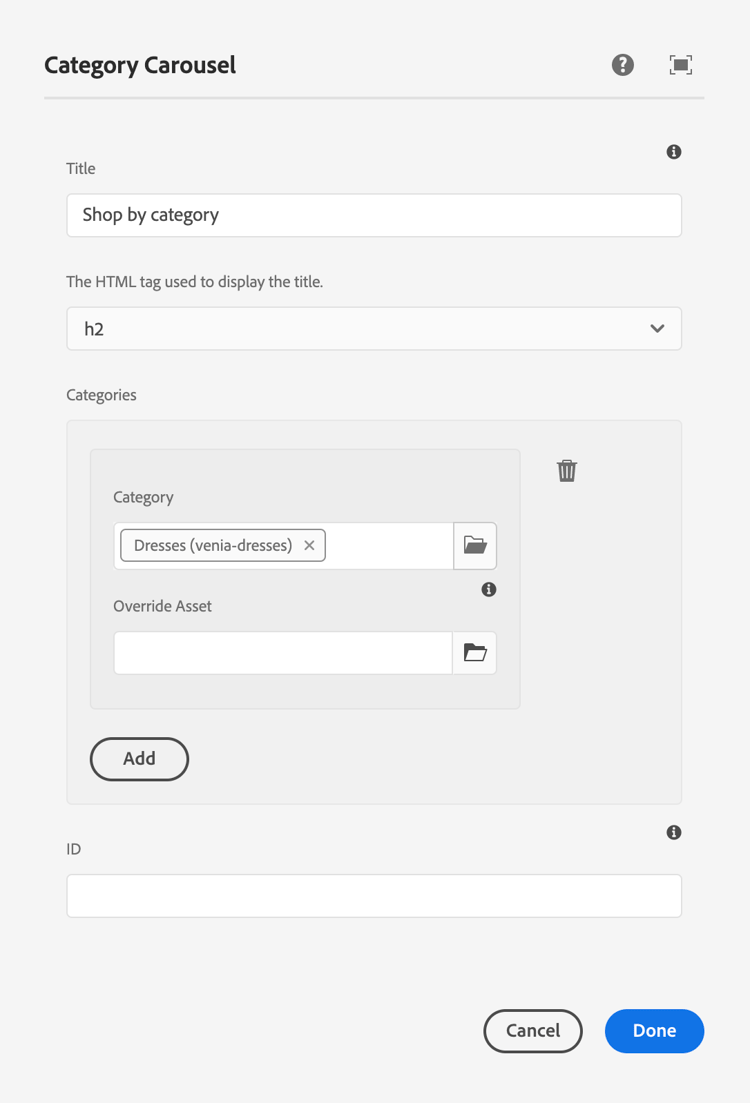Edit the Title input showing Shop by category
This screenshot has width=750, height=1103.
(x=374, y=215)
